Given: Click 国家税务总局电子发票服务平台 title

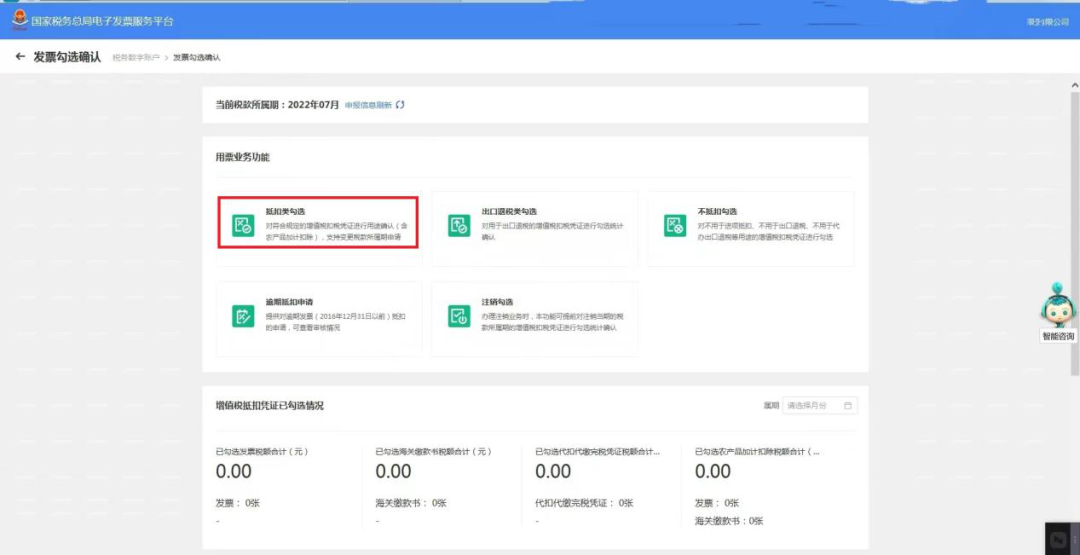Looking at the screenshot, I should click(x=103, y=21).
